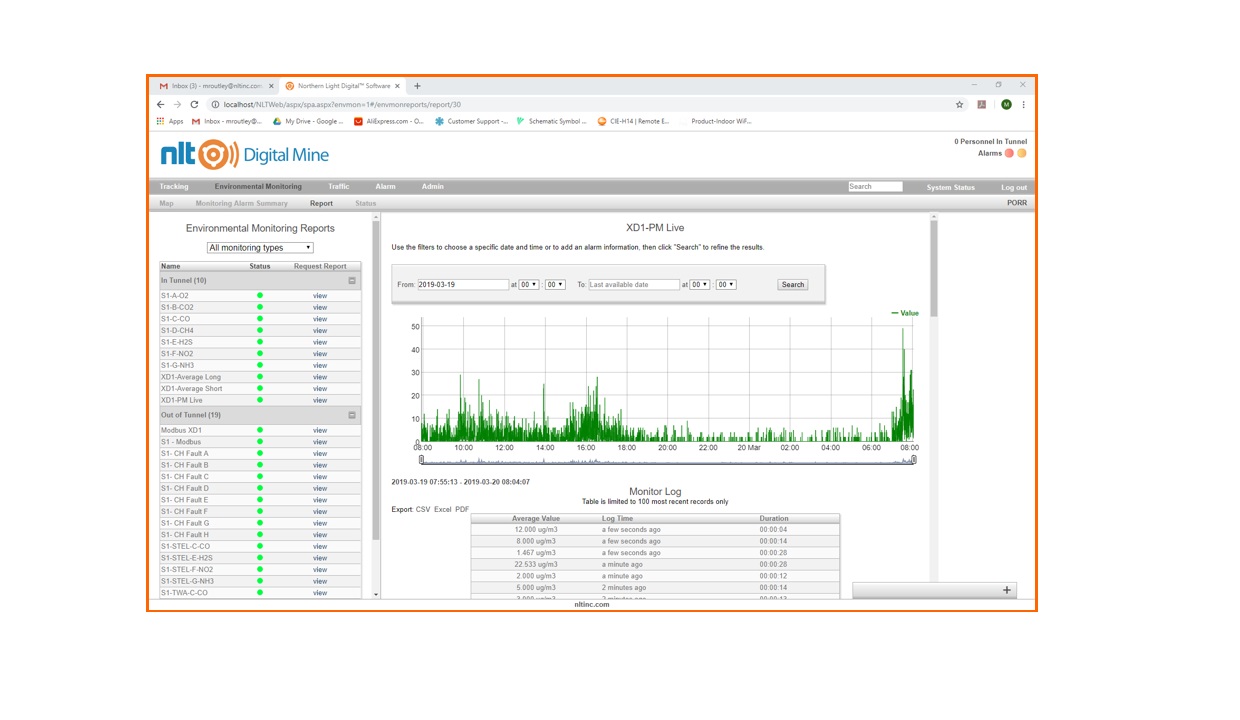Open Chrome's three-dot menu

point(1023,104)
